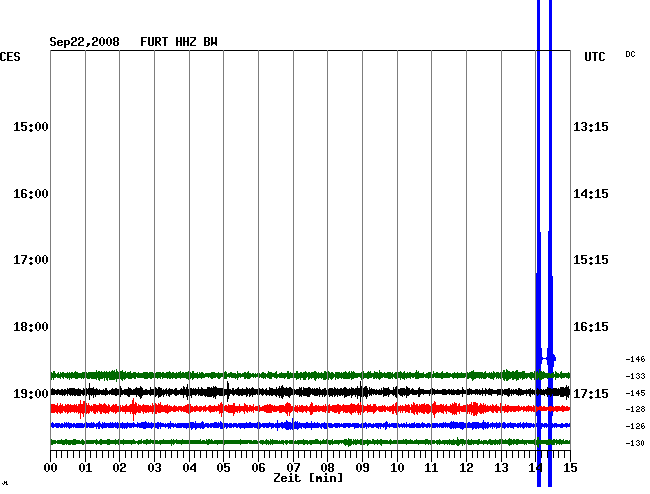Click the Zeit [min] axis title
The width and height of the screenshot is (650, 494).
click(308, 478)
